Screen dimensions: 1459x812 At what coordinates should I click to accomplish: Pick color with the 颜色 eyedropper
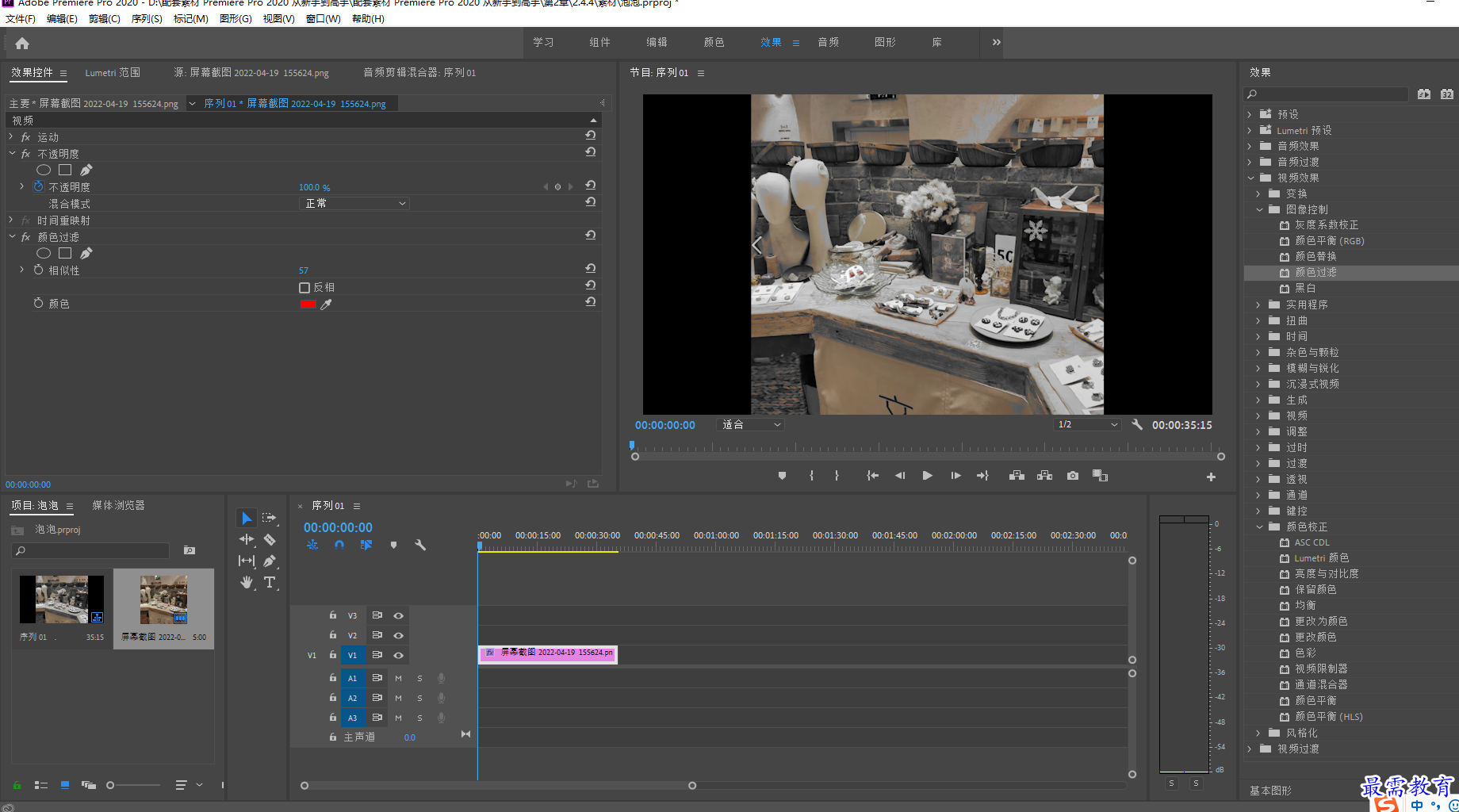tap(326, 304)
